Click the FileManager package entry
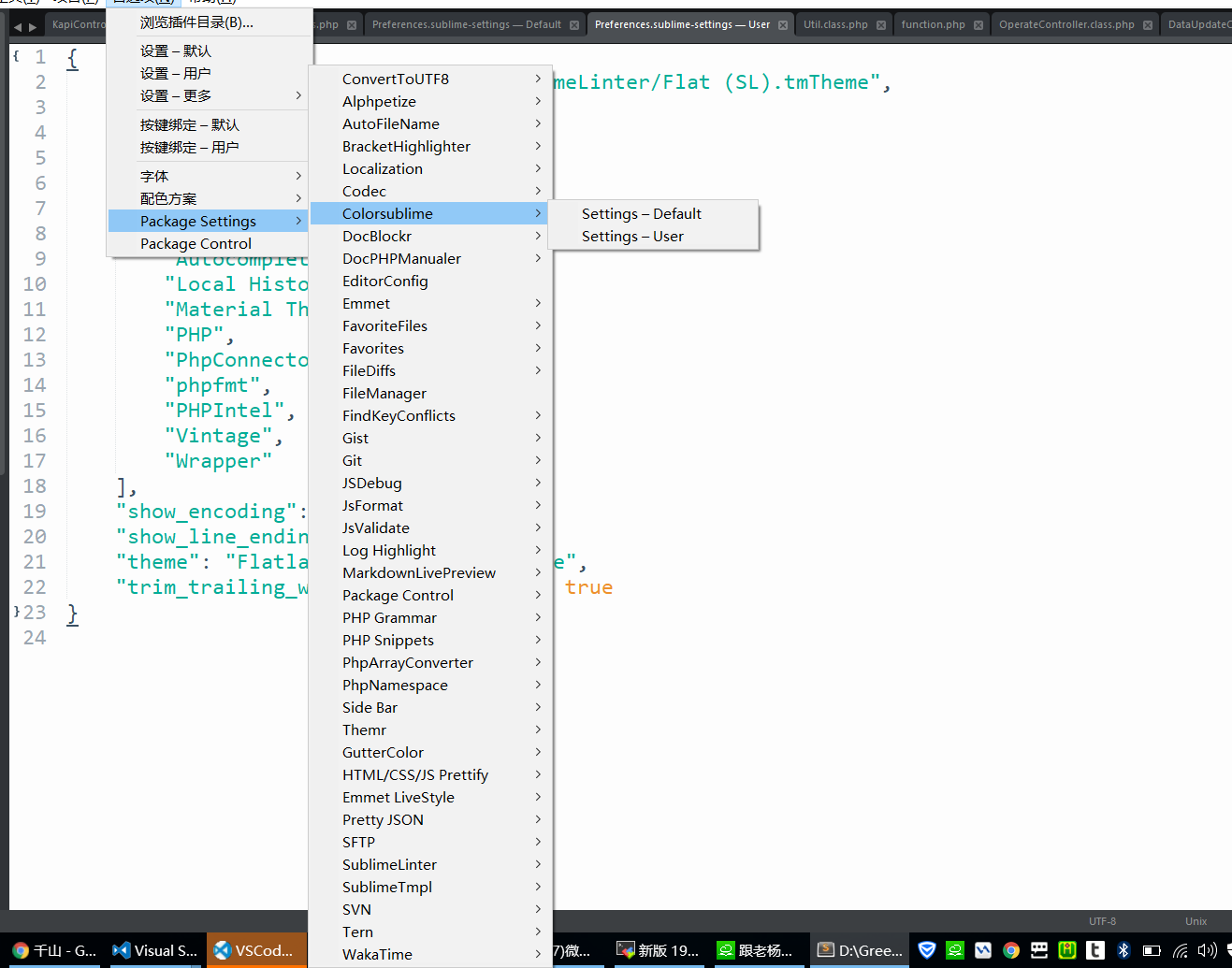The width and height of the screenshot is (1232, 968). coord(430,393)
